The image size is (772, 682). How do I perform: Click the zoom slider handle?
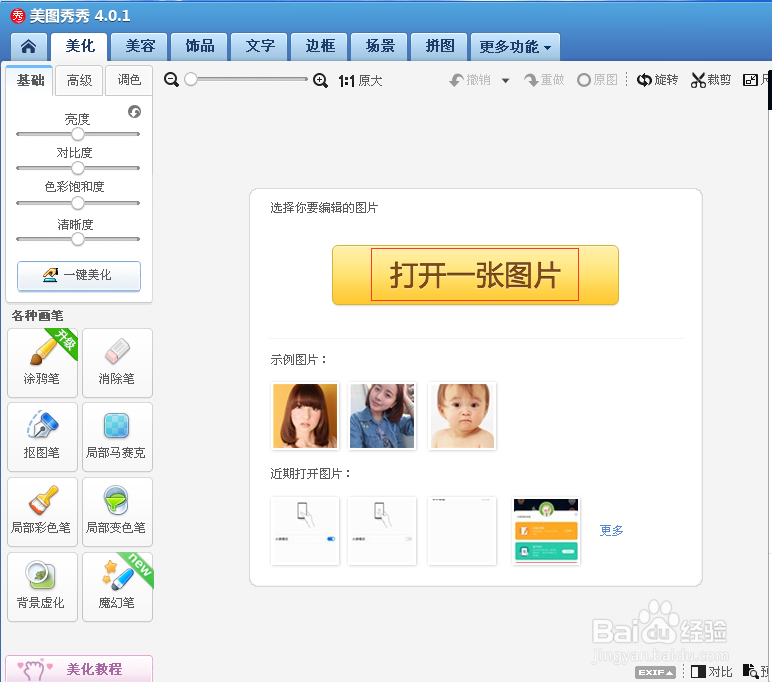pos(191,79)
